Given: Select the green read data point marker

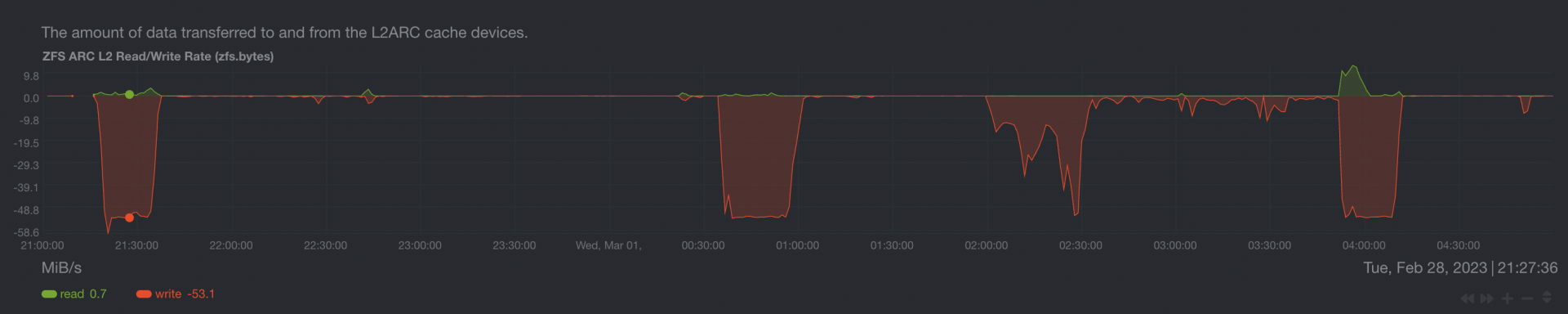Looking at the screenshot, I should coord(129,95).
